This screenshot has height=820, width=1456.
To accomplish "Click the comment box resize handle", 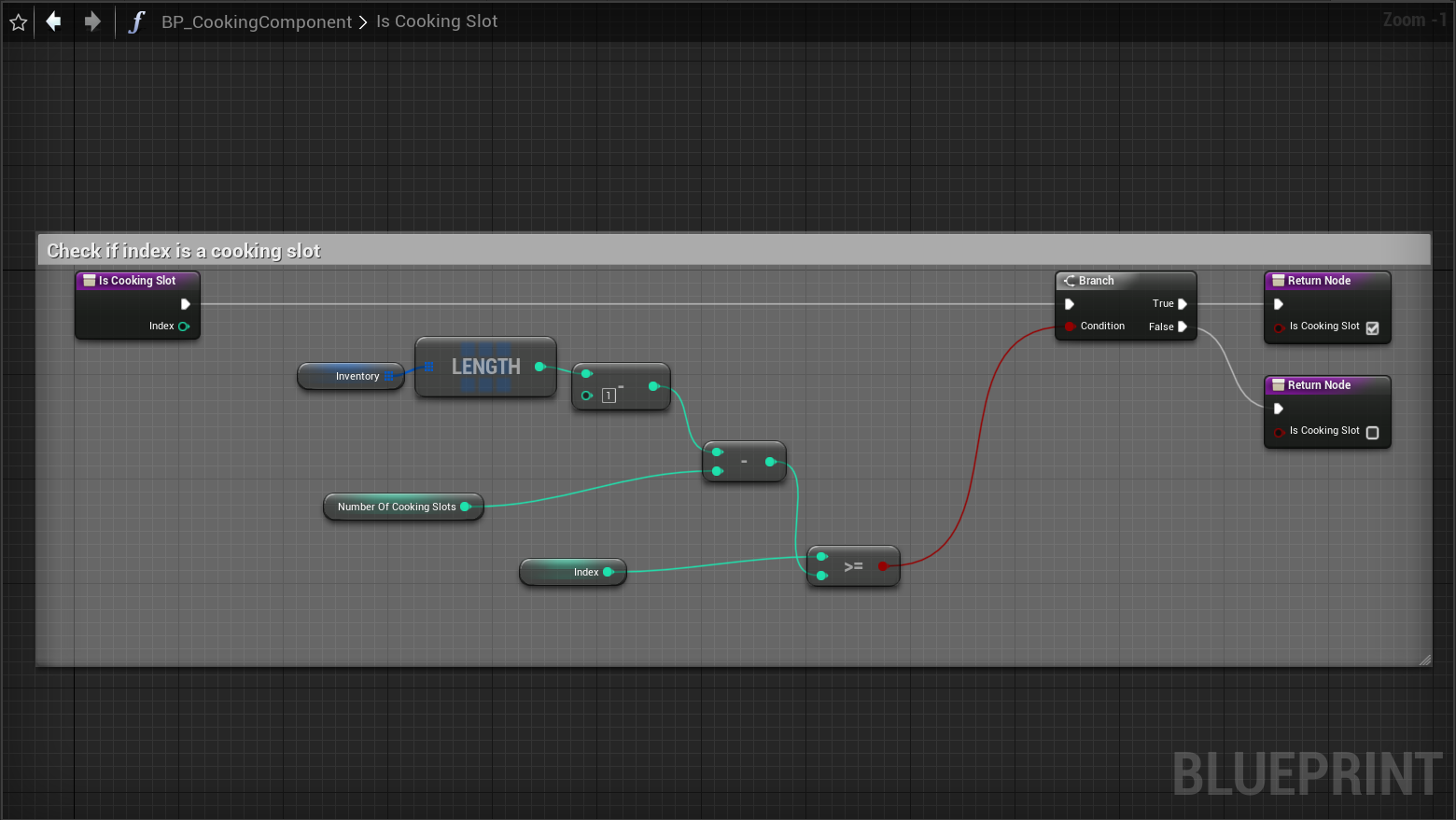I will pos(1424,660).
